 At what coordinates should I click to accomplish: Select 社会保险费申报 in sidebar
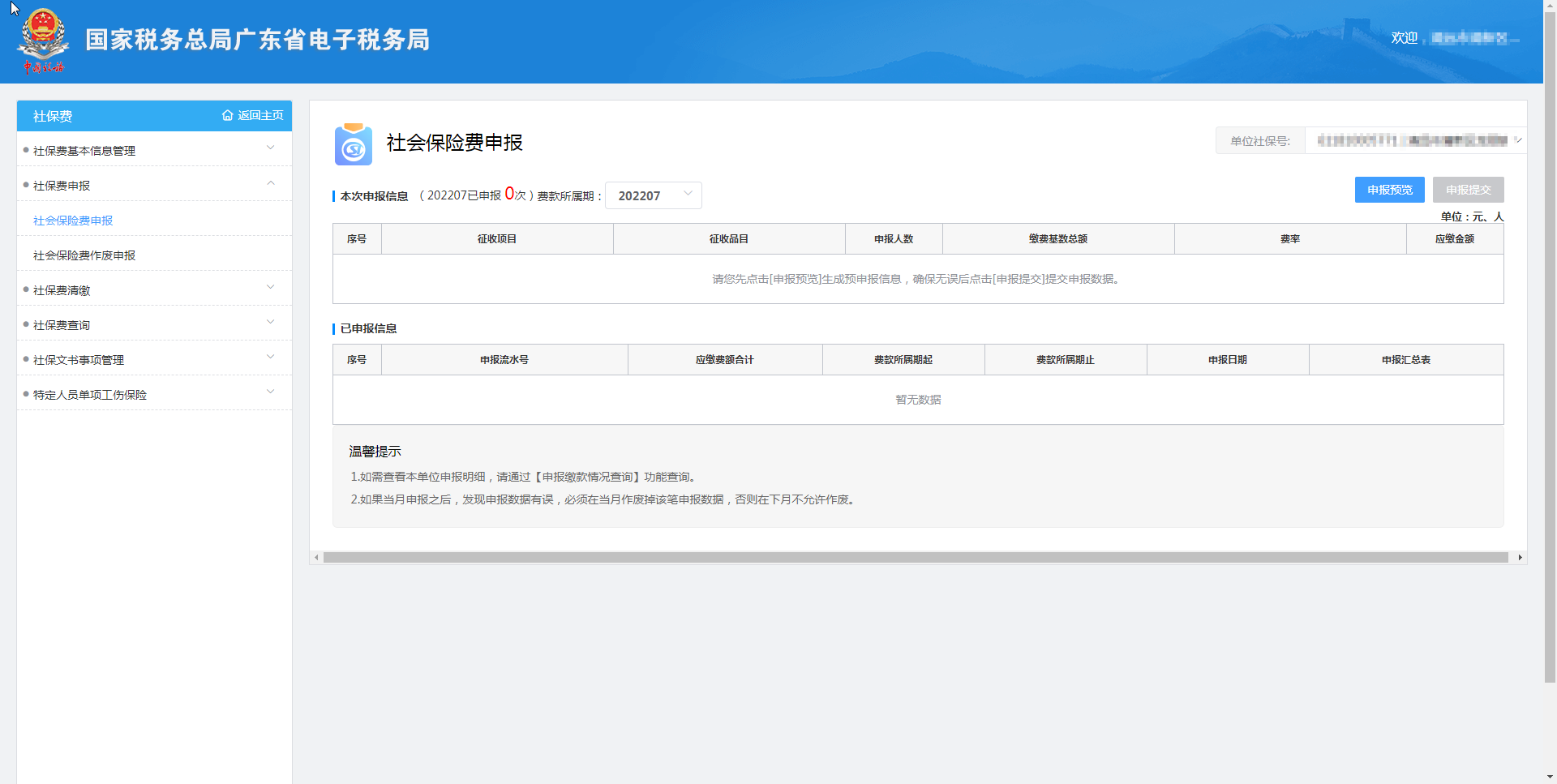73,221
